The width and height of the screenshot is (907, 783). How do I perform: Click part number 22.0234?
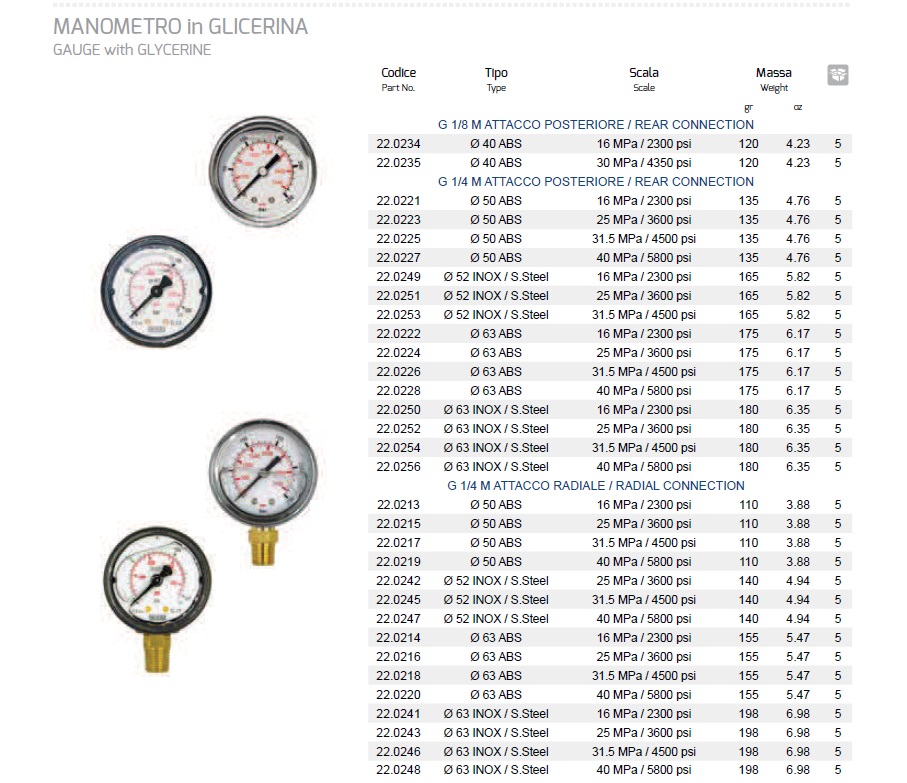click(x=397, y=144)
